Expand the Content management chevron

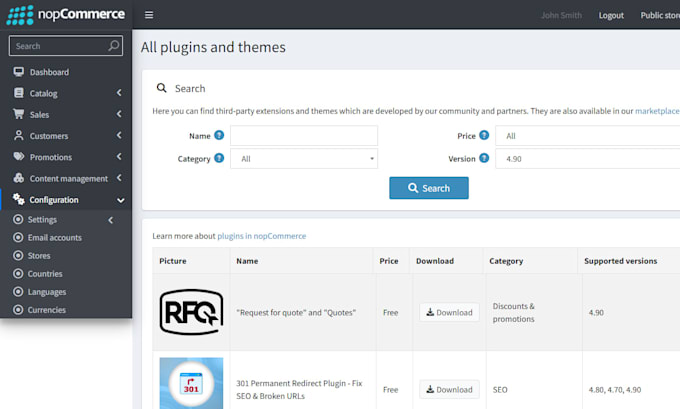pos(119,178)
